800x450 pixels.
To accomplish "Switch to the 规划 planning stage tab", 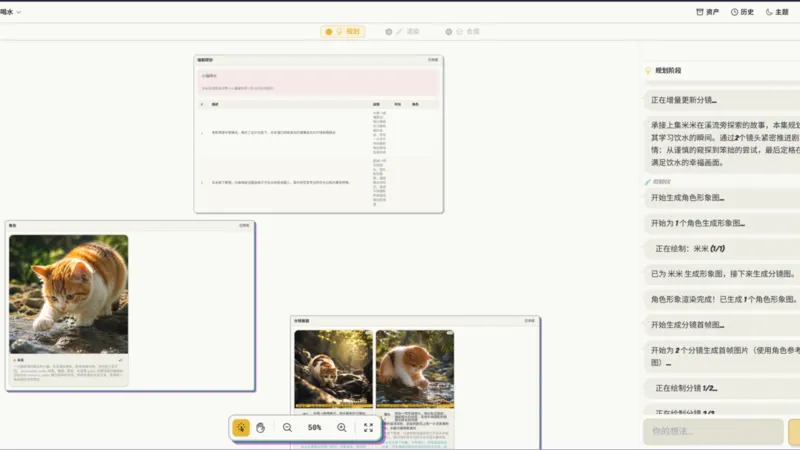I will point(343,32).
